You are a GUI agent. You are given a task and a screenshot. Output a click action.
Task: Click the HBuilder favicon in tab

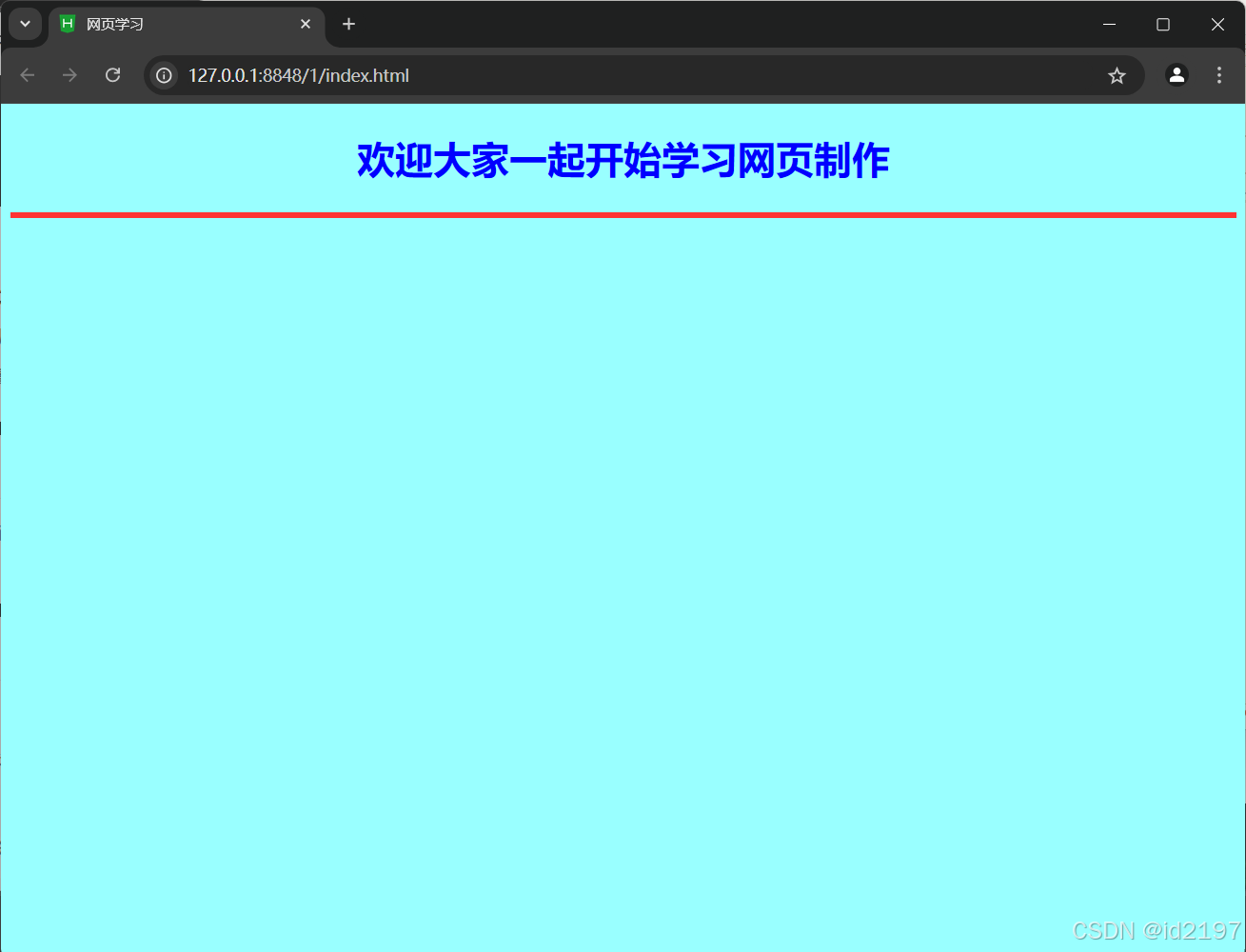click(x=68, y=24)
